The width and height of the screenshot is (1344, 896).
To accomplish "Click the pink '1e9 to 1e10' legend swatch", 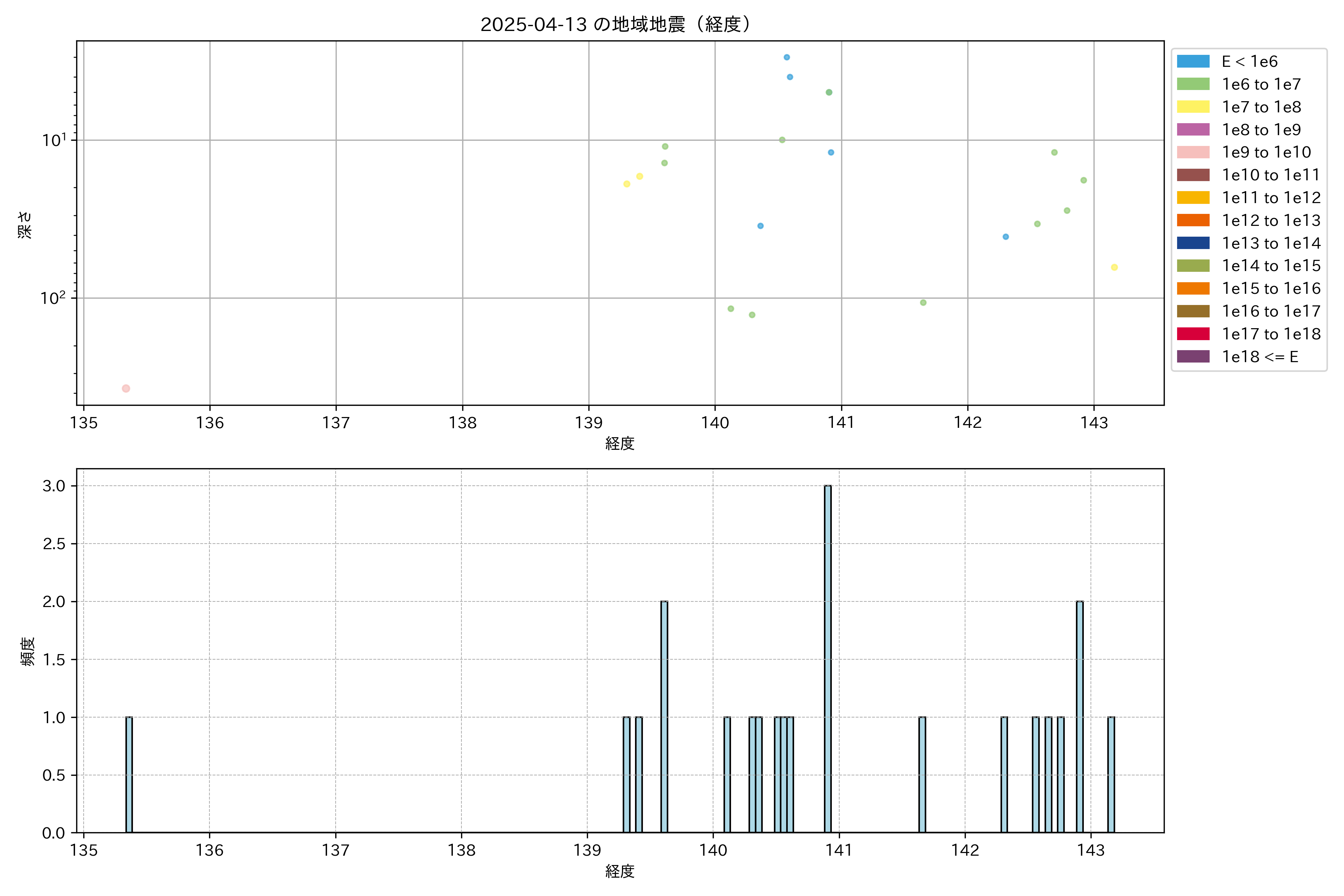I will [1192, 152].
